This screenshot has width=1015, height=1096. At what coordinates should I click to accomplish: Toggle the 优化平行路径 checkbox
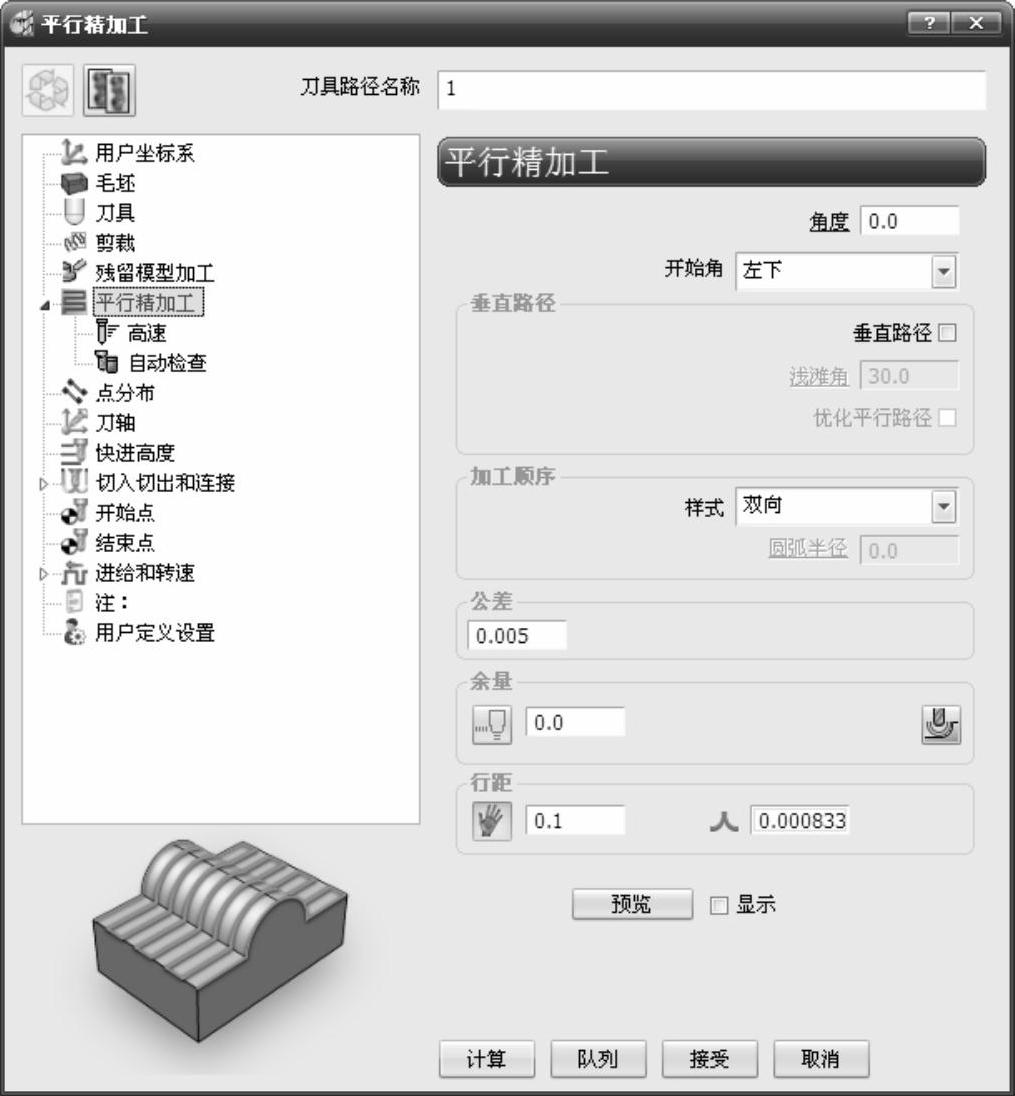point(947,418)
